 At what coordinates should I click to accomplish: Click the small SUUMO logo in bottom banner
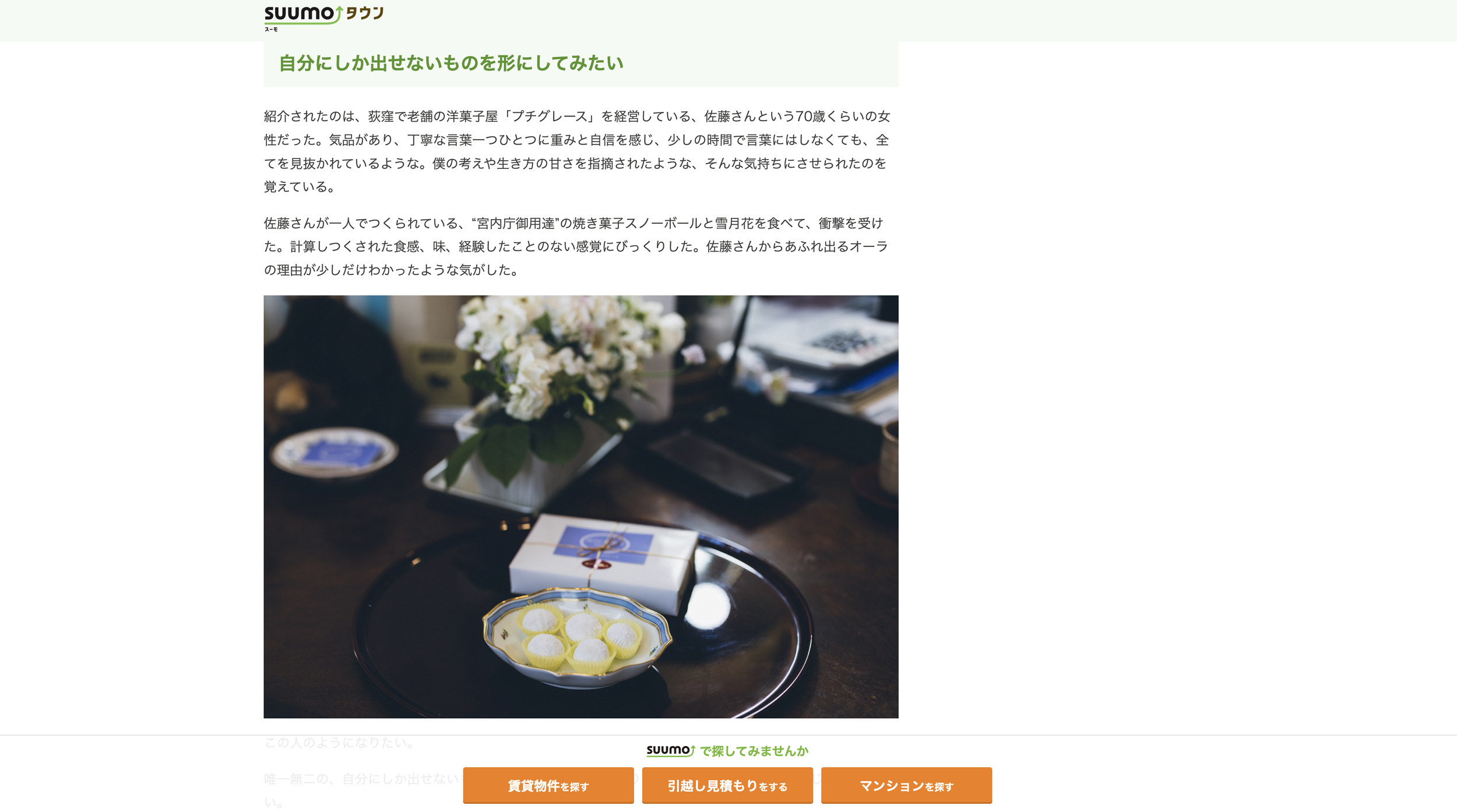(x=671, y=750)
